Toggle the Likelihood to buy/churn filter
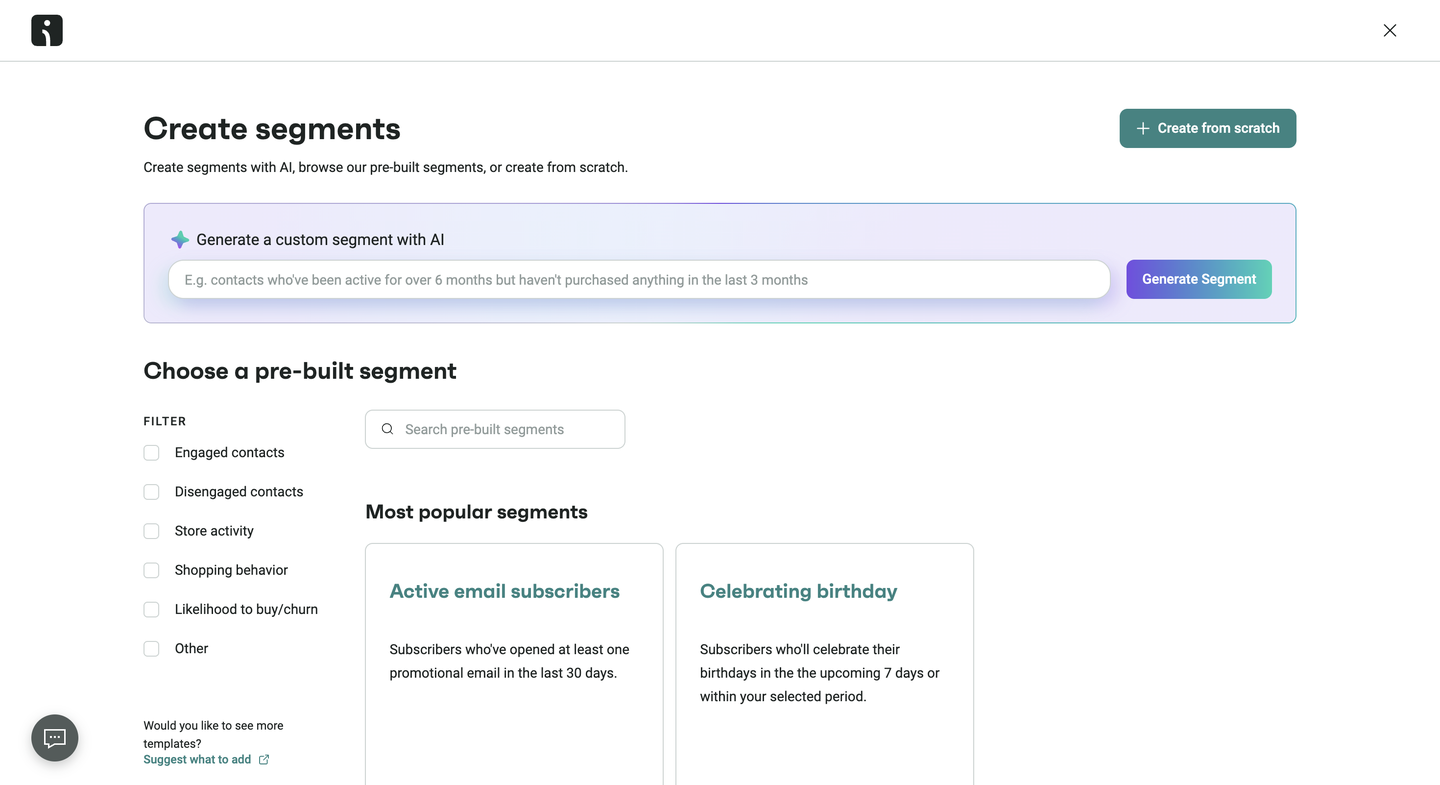 [x=152, y=609]
